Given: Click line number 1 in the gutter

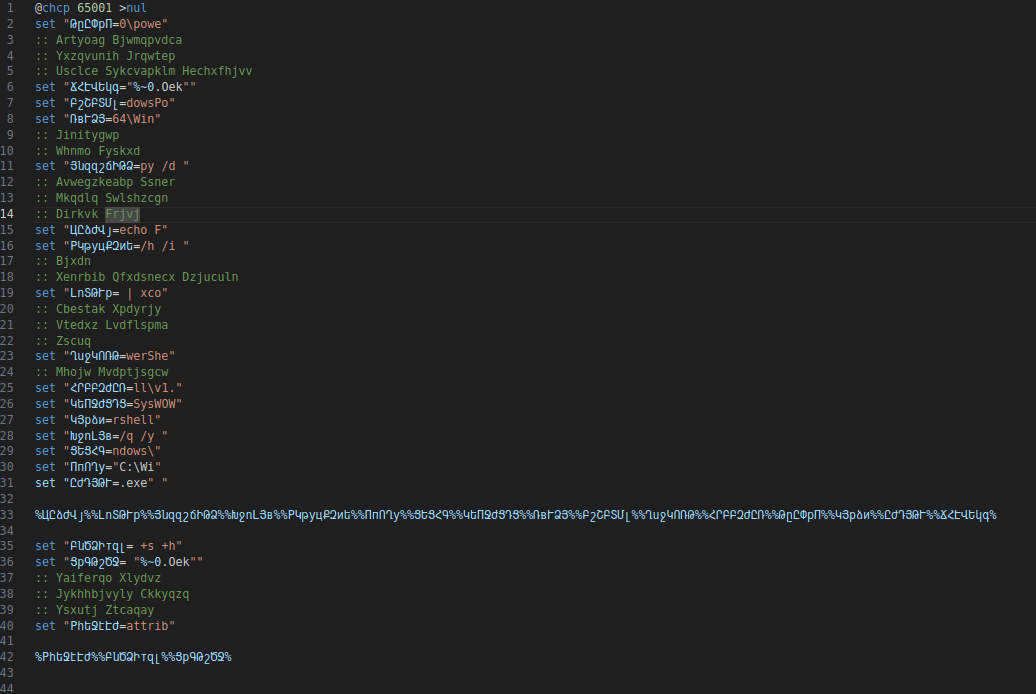Looking at the screenshot, I should point(10,8).
